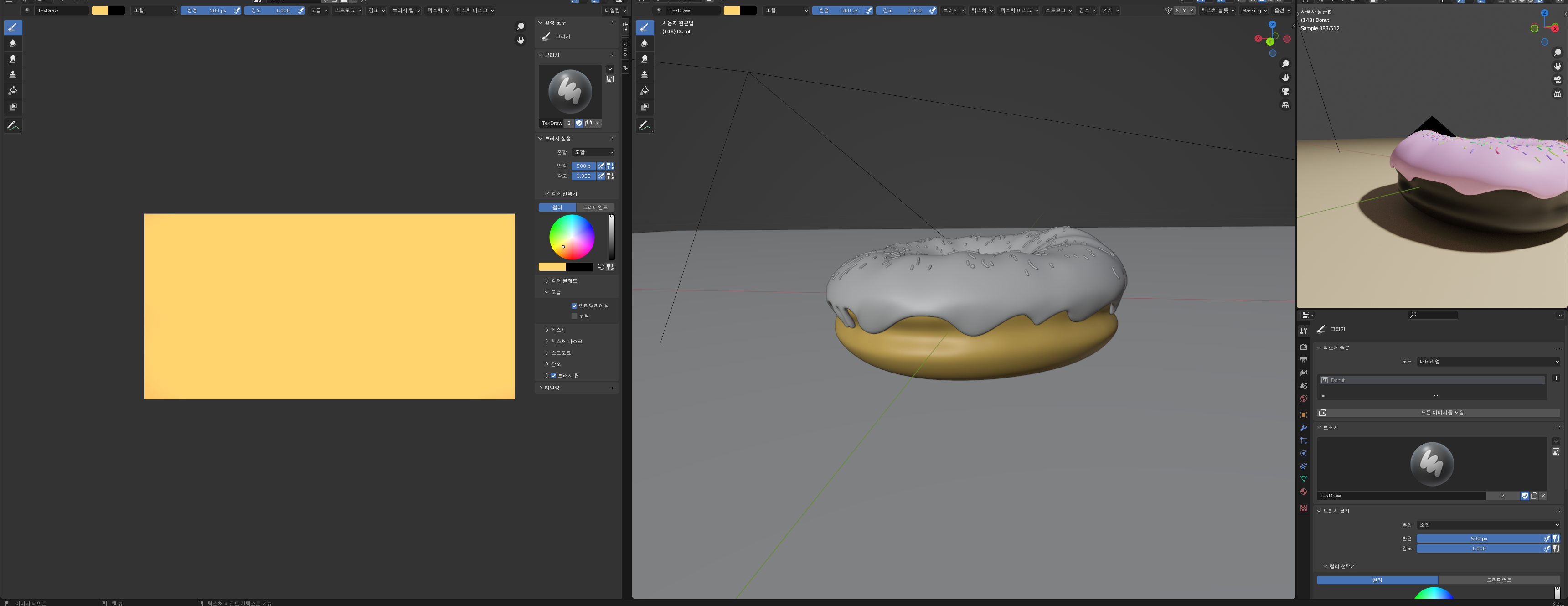This screenshot has width=1568, height=606.
Task: Open the Texture properties checker tab
Action: point(1303,508)
